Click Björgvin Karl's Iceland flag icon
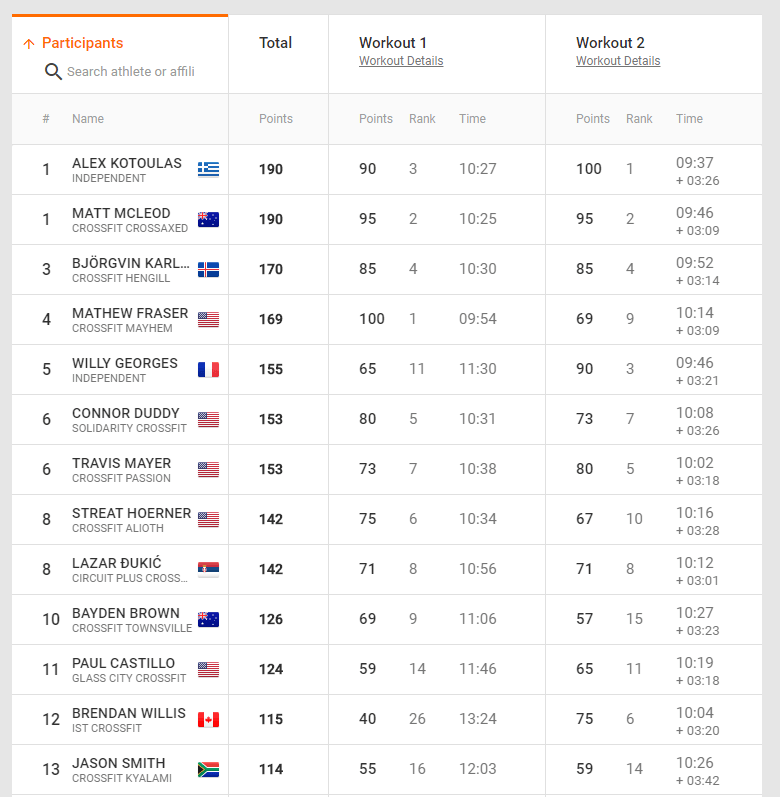Image resolution: width=780 pixels, height=797 pixels. [x=208, y=269]
